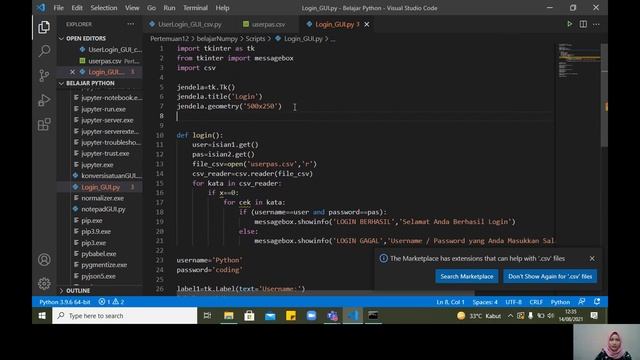This screenshot has height=360, width=640.
Task: Click Don't Show Again for .csv files
Action: point(550,276)
